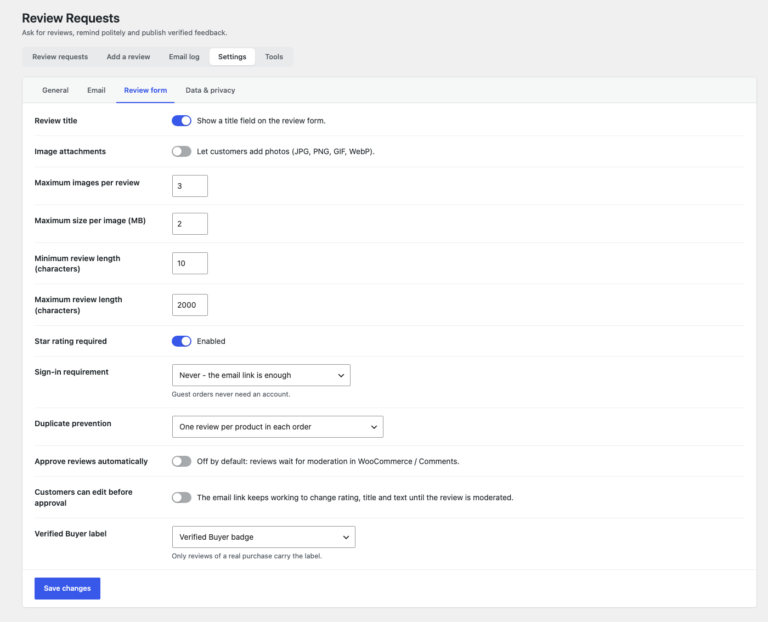
Task: Open the Verified Buyer label dropdown
Action: [264, 537]
